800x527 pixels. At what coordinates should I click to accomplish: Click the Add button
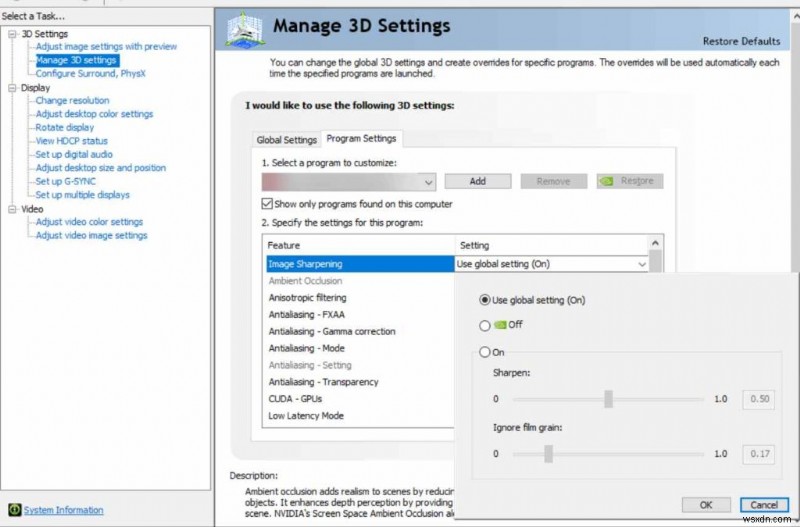click(x=478, y=181)
